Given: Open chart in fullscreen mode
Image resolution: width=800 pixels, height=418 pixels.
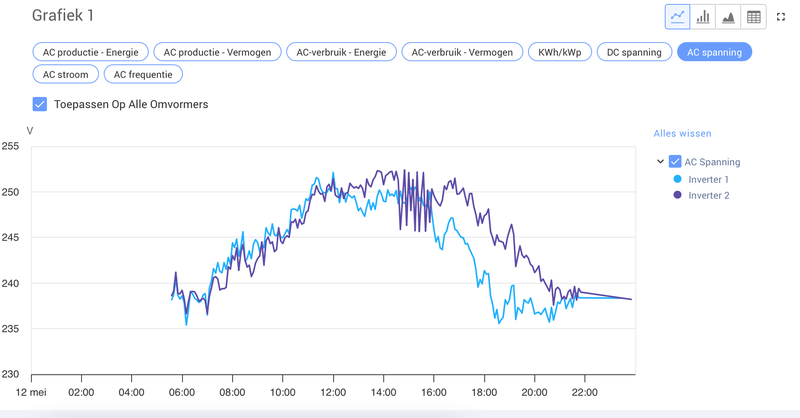Looking at the screenshot, I should coord(781,16).
